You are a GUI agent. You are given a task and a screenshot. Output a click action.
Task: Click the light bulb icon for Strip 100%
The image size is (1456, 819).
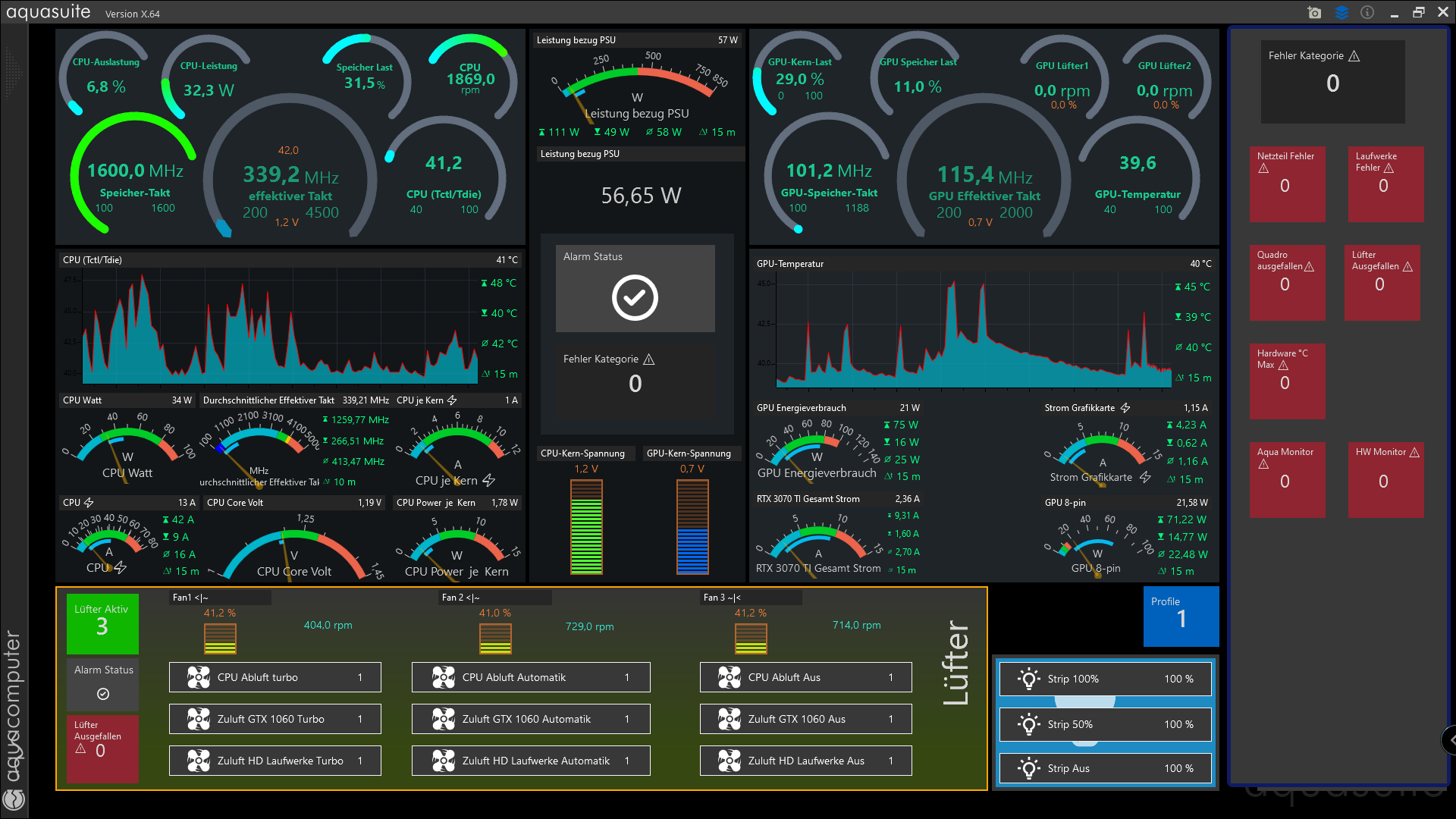tap(1028, 679)
